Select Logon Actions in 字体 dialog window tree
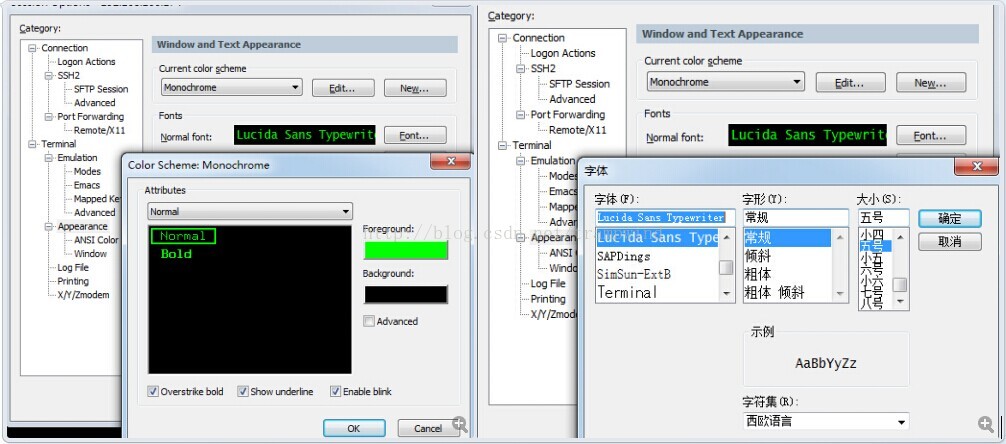The width and height of the screenshot is (1006, 444). pos(563,53)
